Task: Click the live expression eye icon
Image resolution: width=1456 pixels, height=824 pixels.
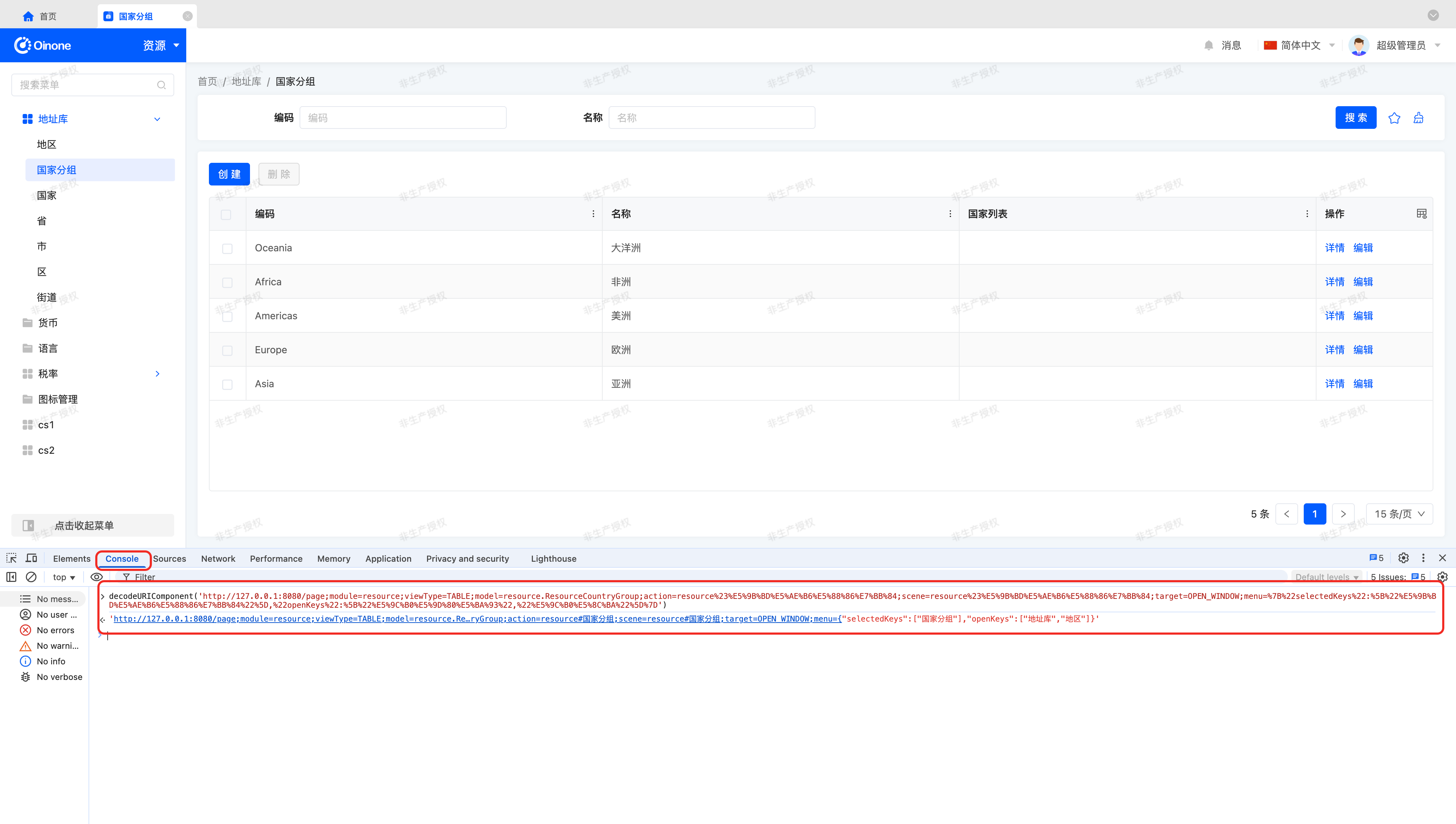Action: 96,577
